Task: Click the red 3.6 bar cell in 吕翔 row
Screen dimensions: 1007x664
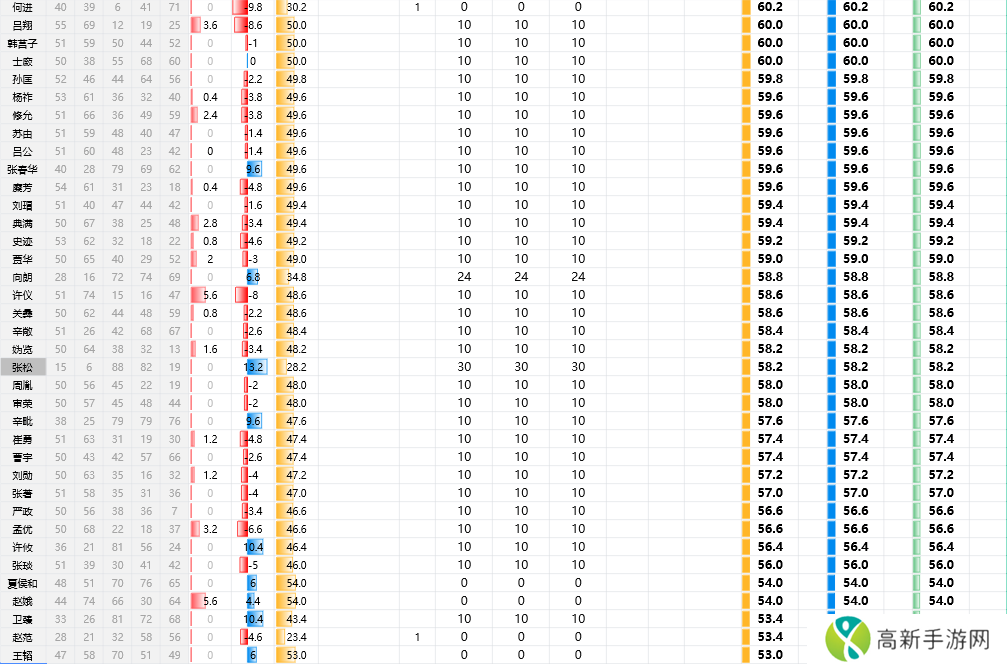Action: coord(210,25)
